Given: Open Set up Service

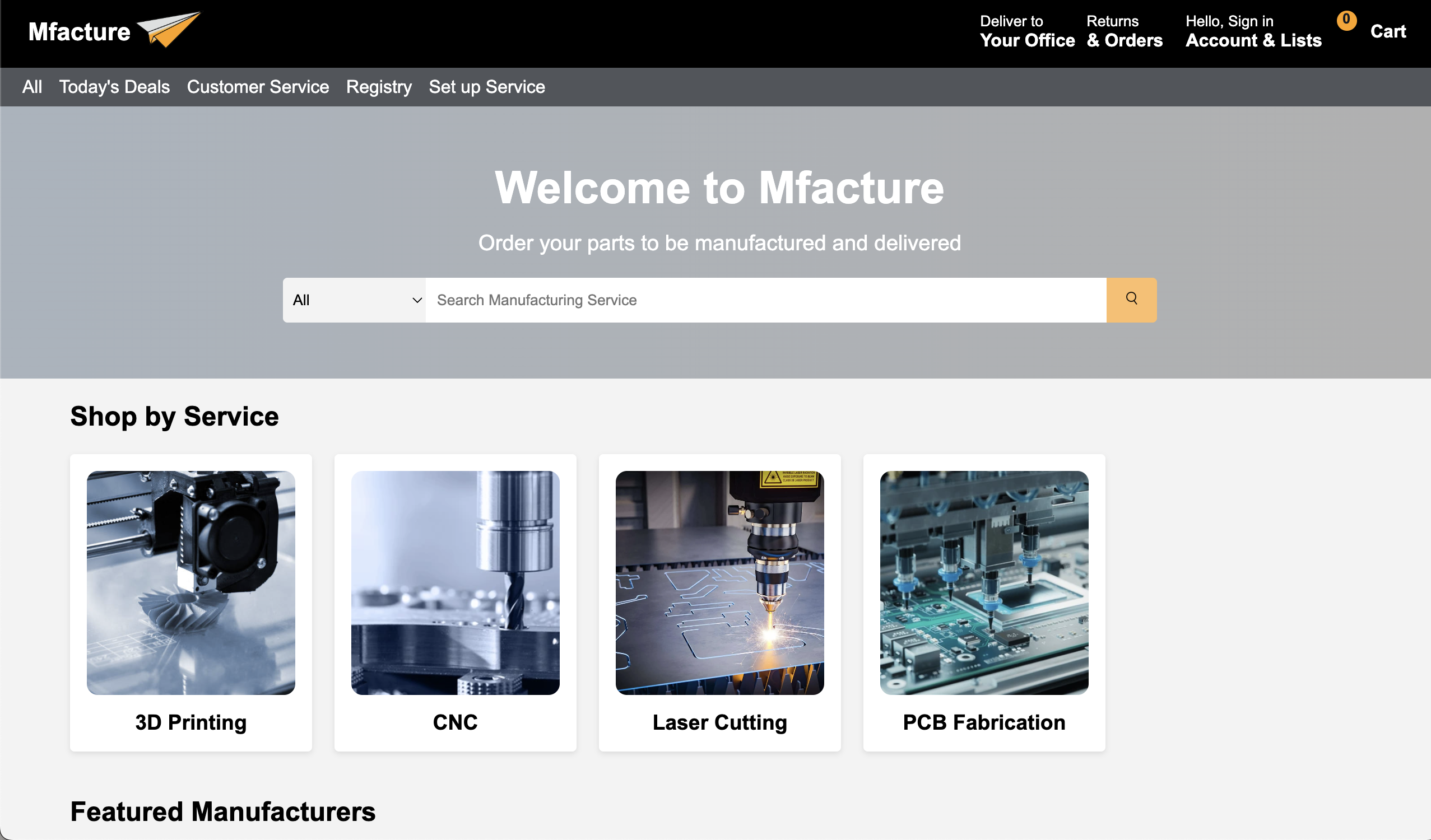Looking at the screenshot, I should [487, 87].
